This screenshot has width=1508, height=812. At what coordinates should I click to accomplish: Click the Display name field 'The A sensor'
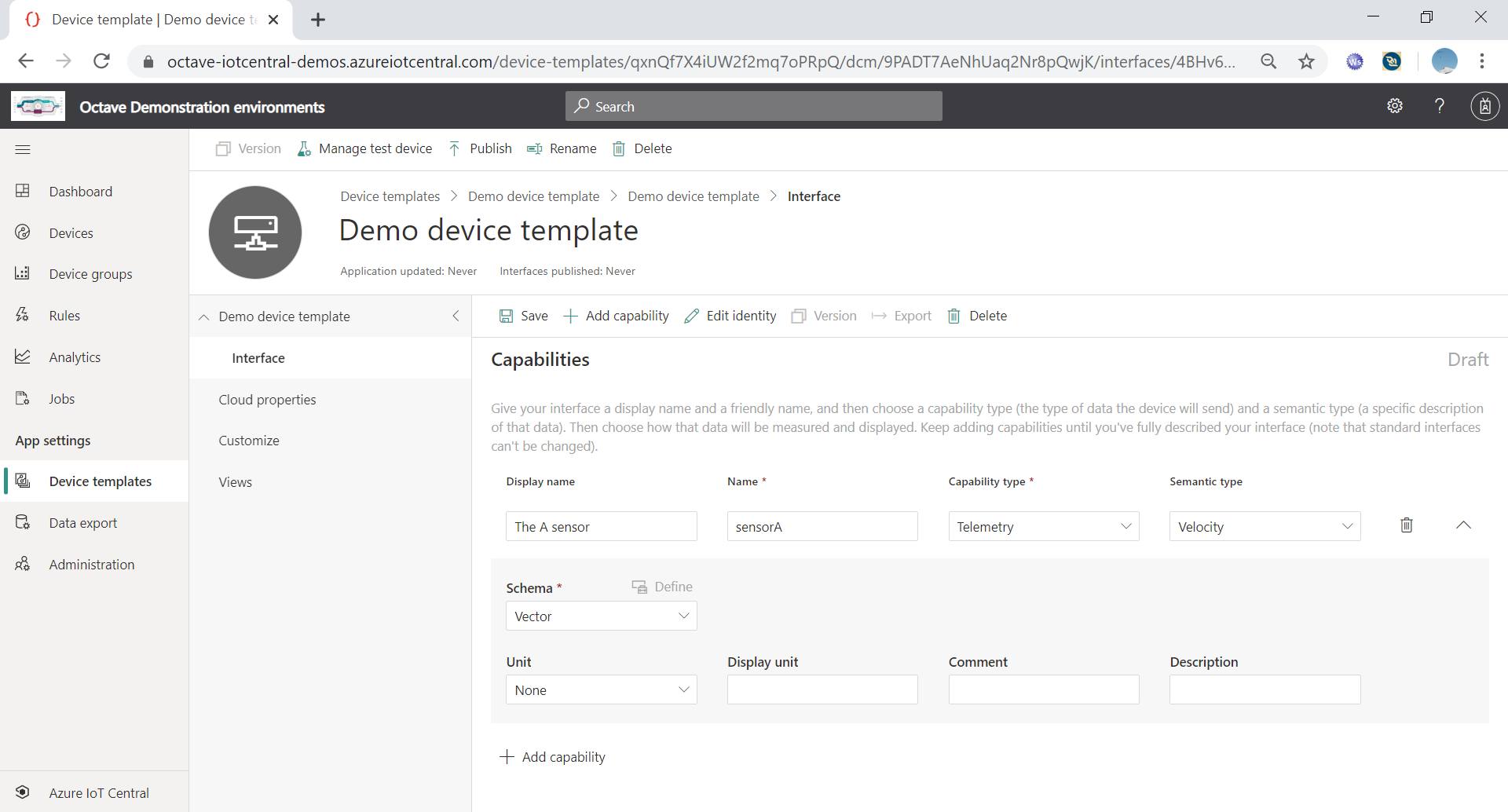point(602,526)
